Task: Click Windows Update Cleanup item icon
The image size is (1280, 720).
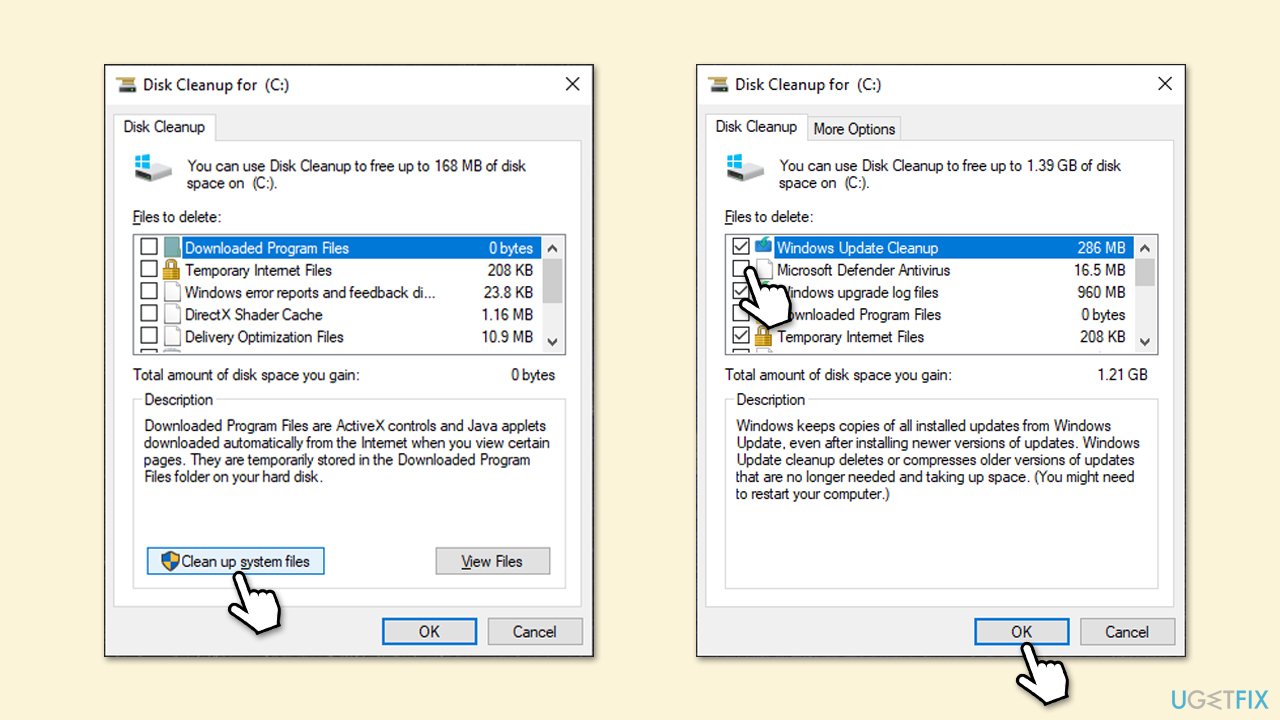Action: [x=764, y=247]
